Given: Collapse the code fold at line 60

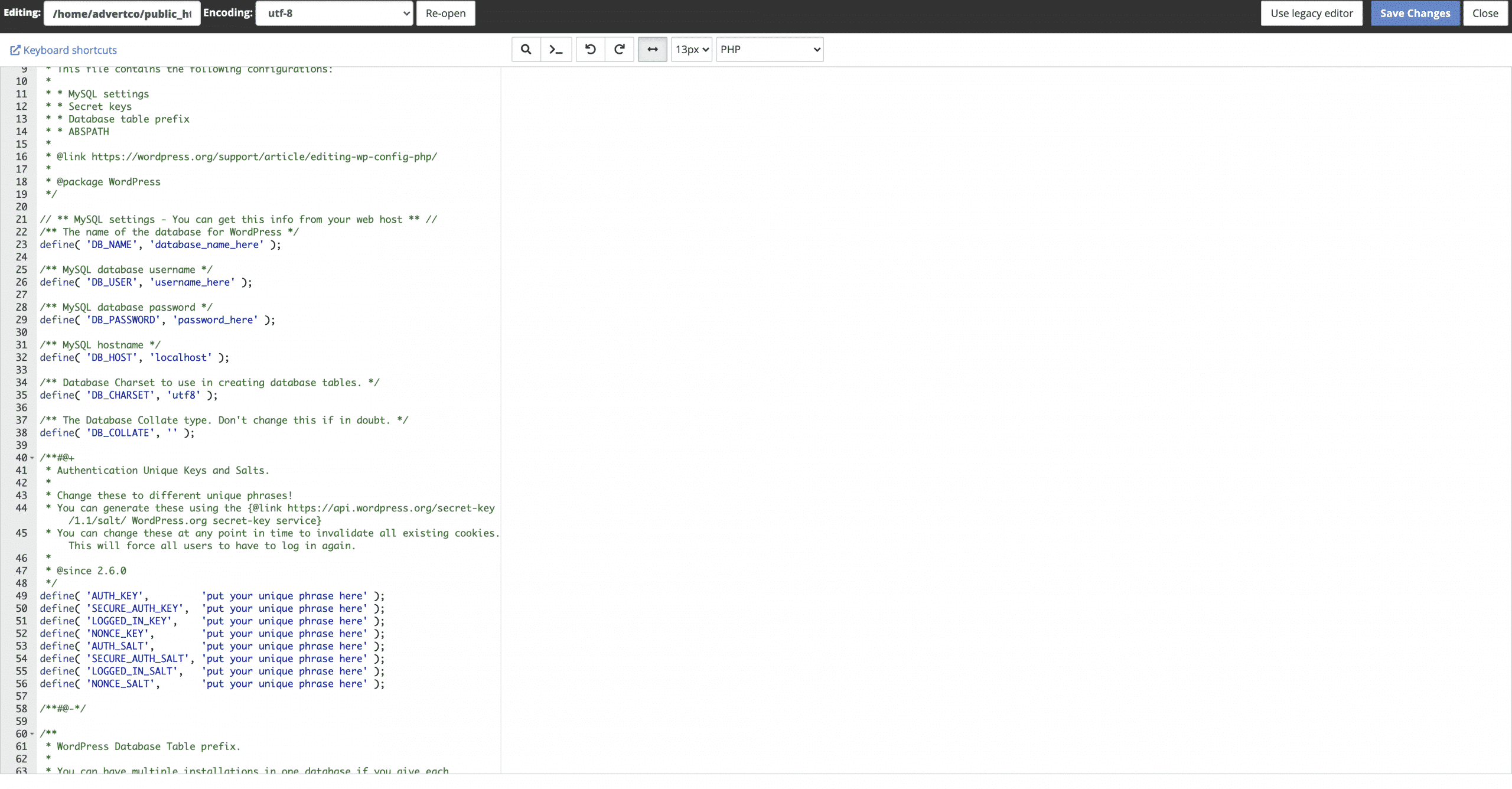Looking at the screenshot, I should click(32, 734).
